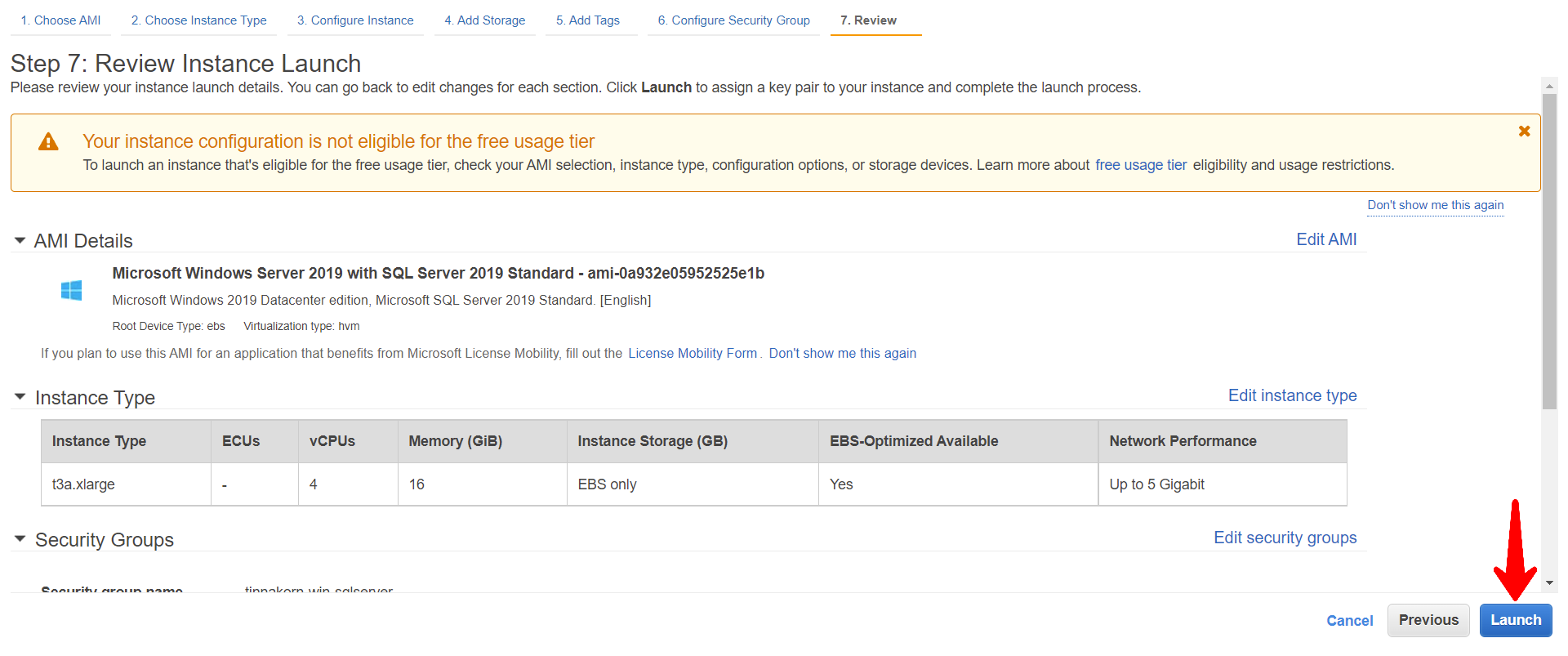This screenshot has width=1568, height=656.
Task: Click the free usage tier link
Action: click(1141, 165)
